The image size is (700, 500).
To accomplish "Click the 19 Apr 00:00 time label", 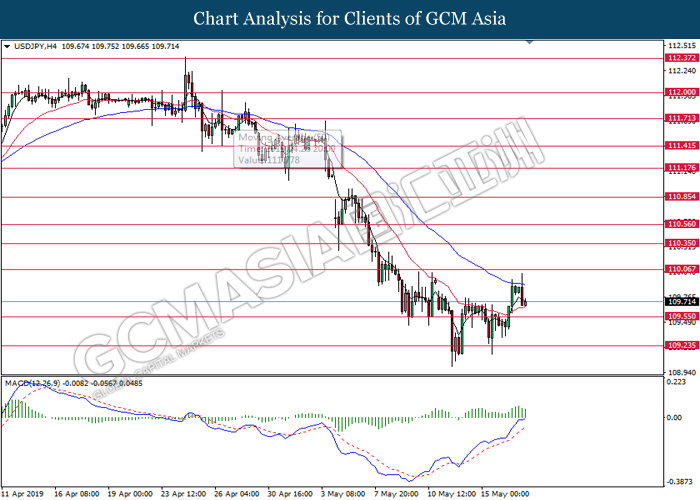I will 130,494.
